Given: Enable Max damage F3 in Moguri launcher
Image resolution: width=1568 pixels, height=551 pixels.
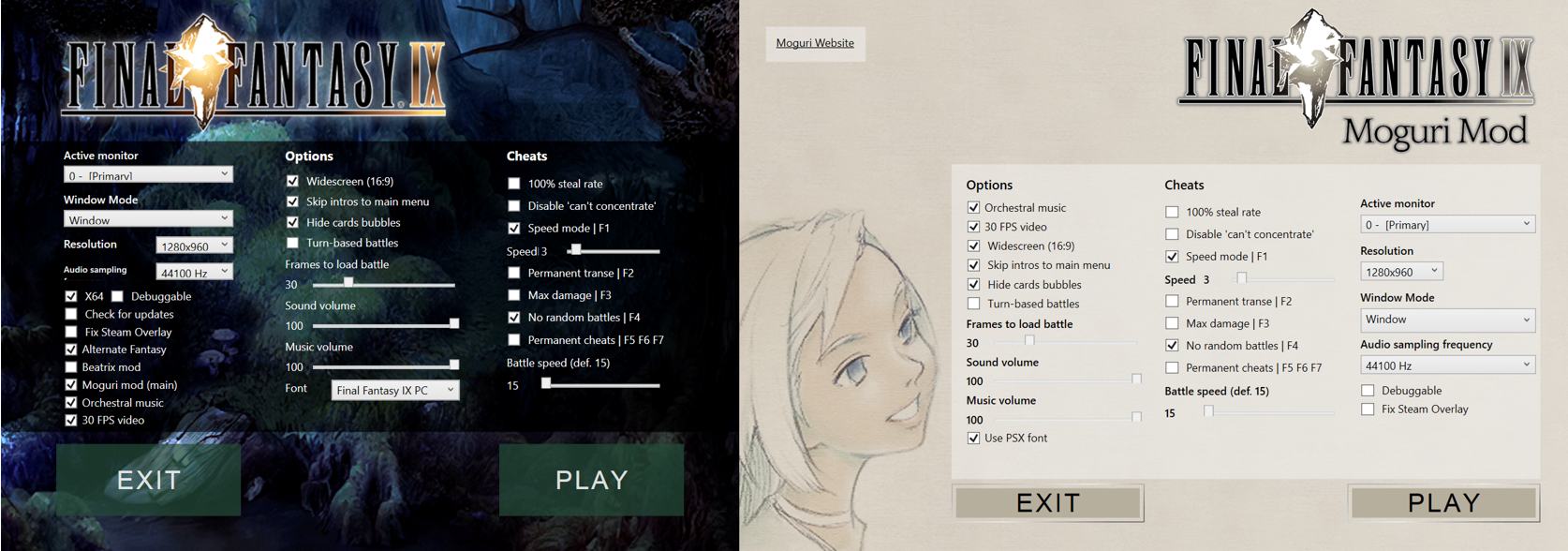Looking at the screenshot, I should click(x=1172, y=323).
